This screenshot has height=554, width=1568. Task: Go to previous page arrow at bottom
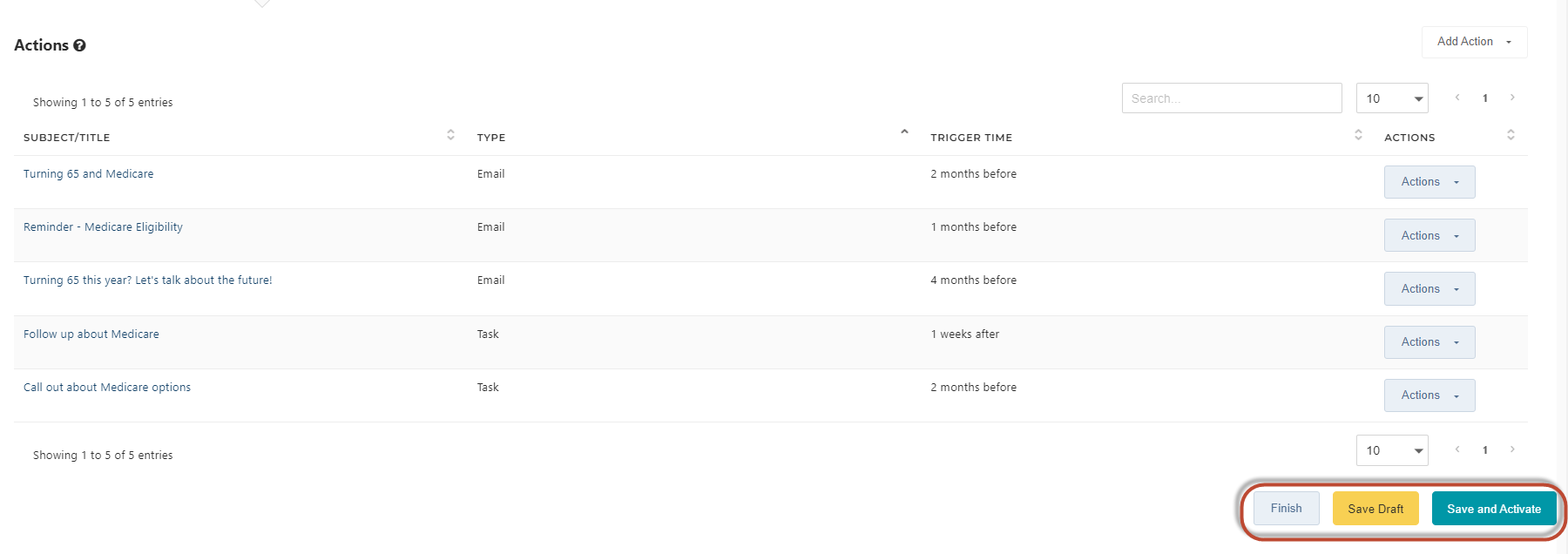tap(1457, 449)
